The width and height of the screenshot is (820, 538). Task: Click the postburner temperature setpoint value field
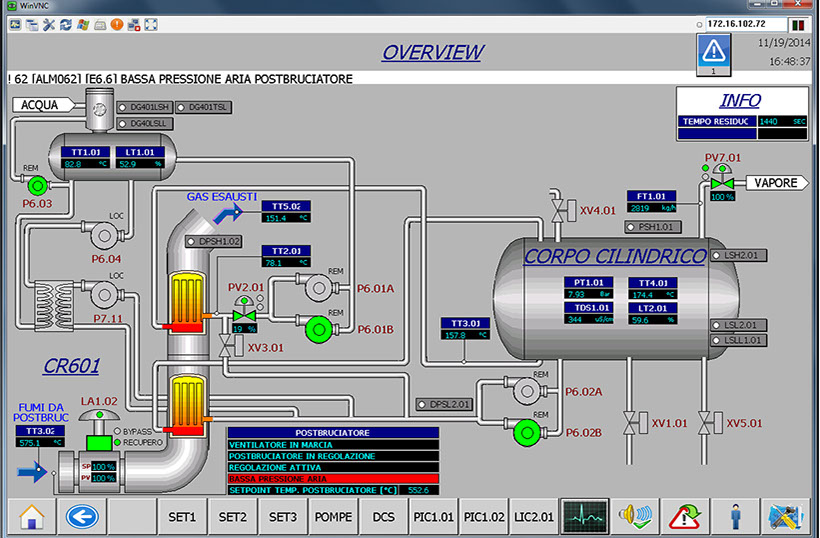point(418,490)
